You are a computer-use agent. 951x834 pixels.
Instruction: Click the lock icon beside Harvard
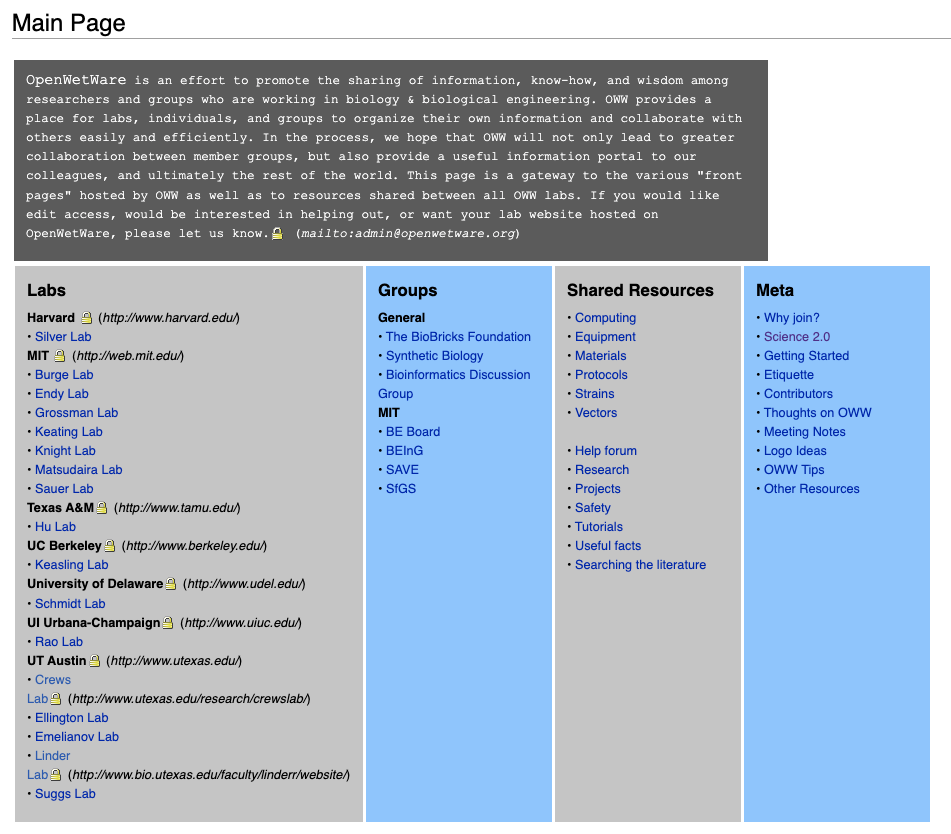click(x=87, y=318)
